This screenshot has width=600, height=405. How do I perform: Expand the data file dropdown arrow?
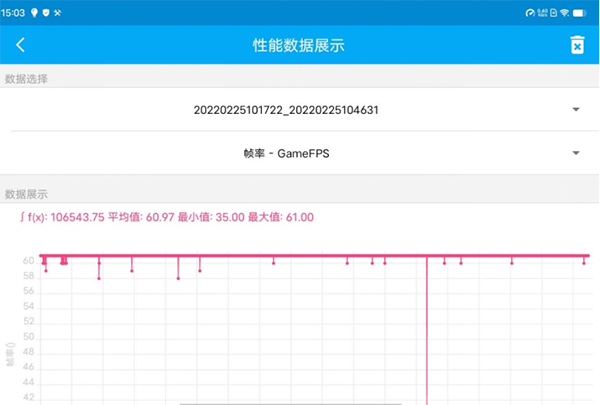tap(576, 109)
